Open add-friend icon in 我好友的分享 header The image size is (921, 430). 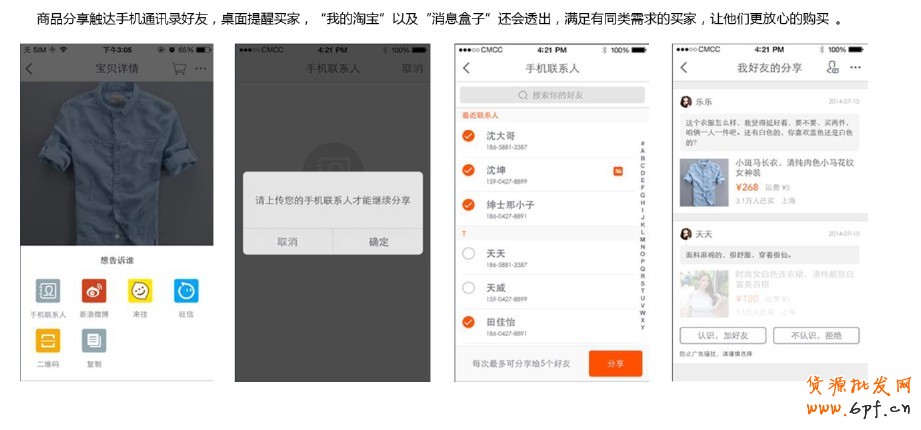point(832,68)
